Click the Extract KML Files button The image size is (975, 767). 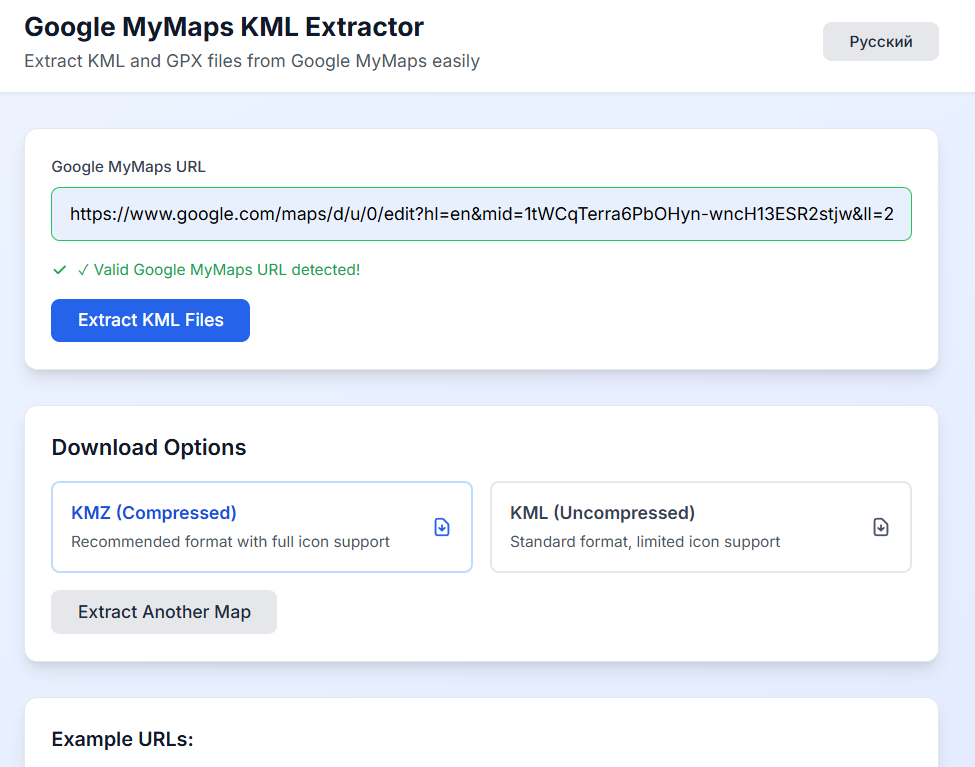click(150, 320)
